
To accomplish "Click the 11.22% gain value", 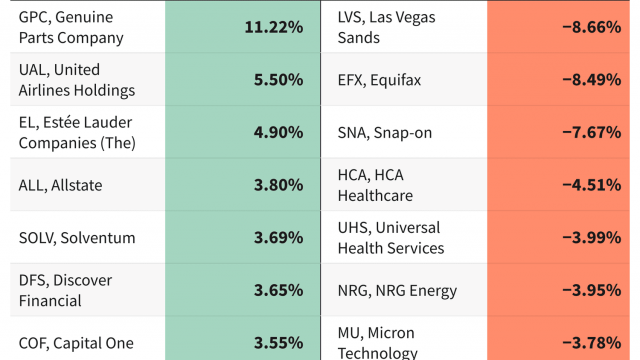I will coord(274,27).
